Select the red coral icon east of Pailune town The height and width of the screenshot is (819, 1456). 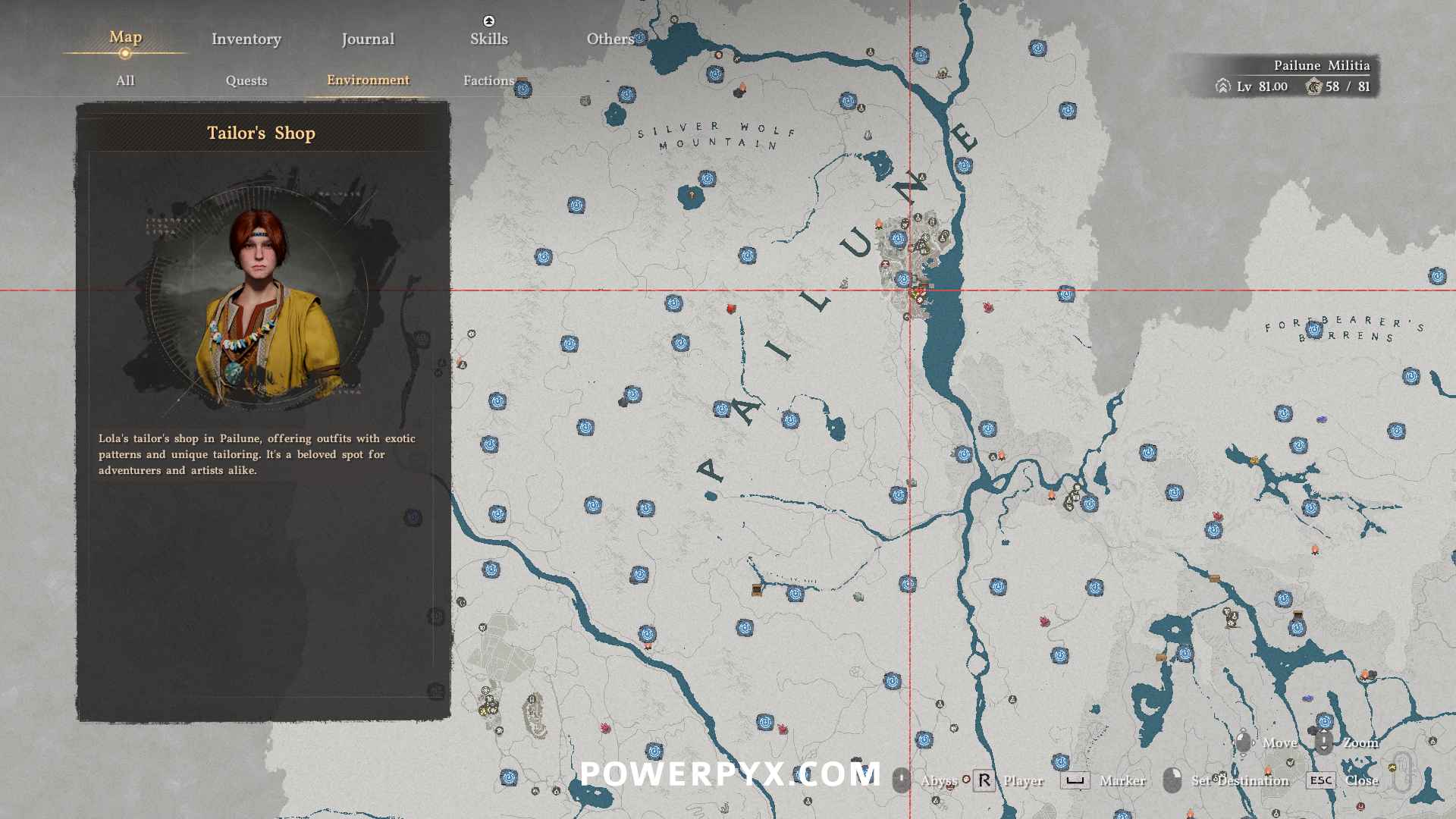(988, 307)
